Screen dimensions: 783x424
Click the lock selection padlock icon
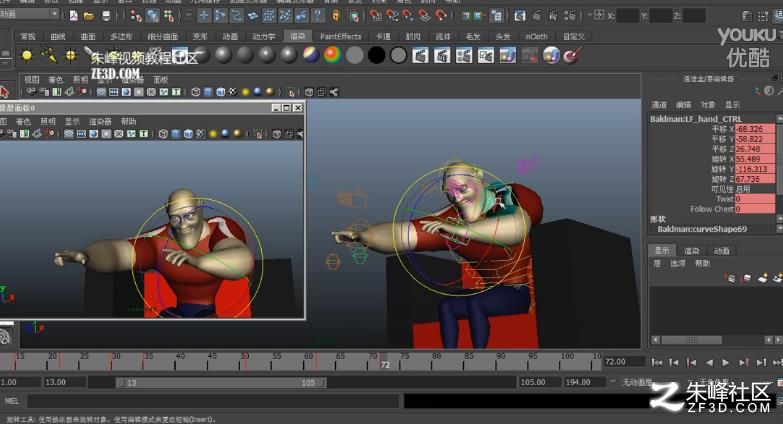pyautogui.click(x=336, y=16)
